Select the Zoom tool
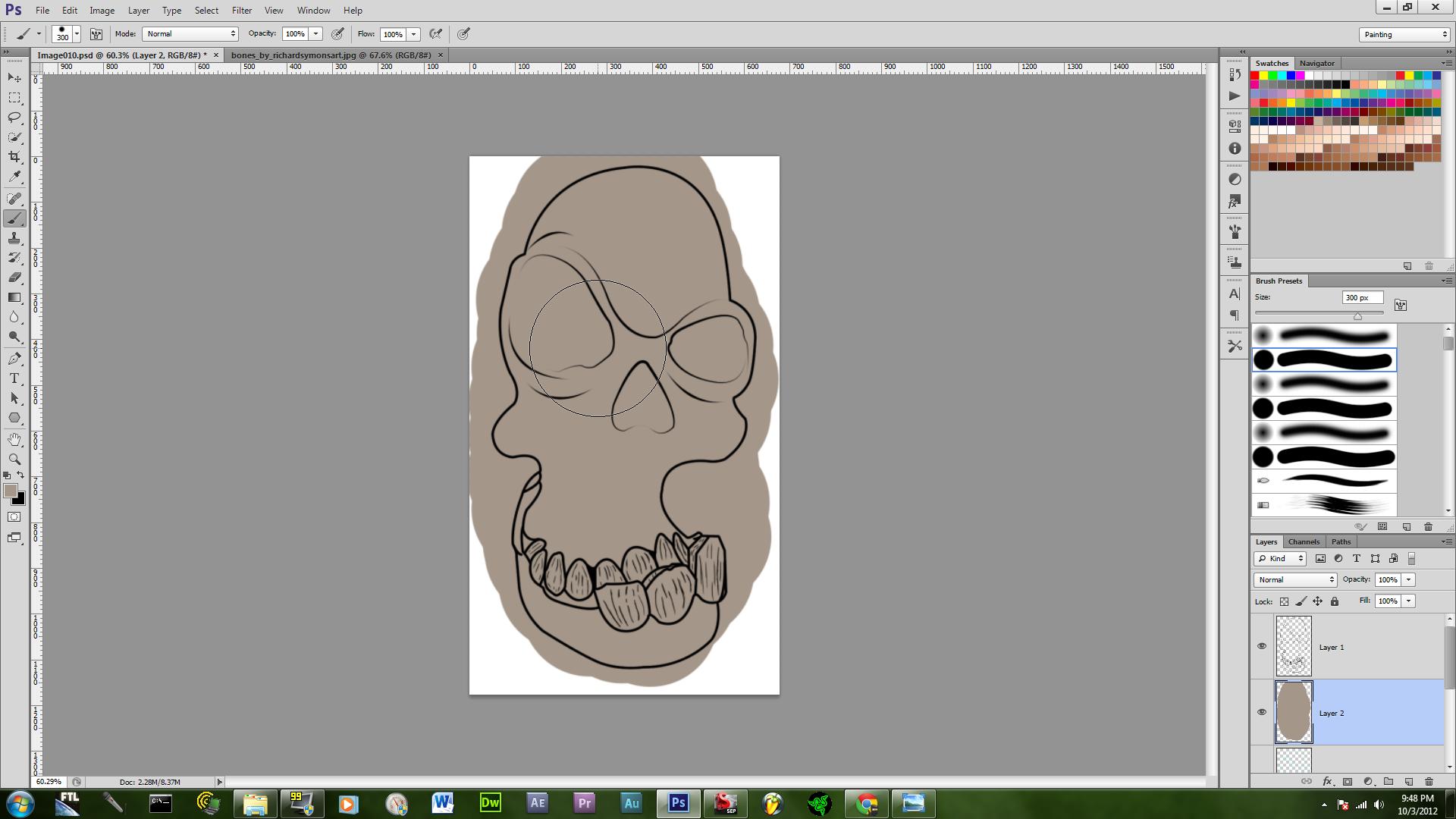The height and width of the screenshot is (819, 1456). pos(14,460)
